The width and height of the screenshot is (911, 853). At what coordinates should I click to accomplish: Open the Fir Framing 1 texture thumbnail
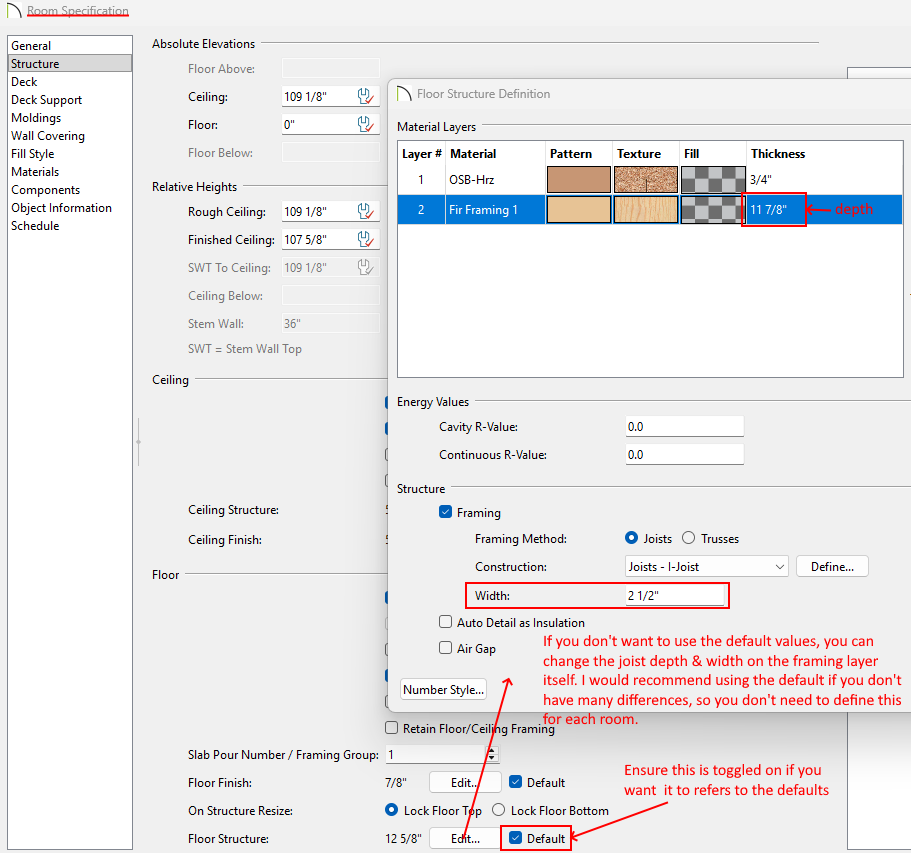645,209
